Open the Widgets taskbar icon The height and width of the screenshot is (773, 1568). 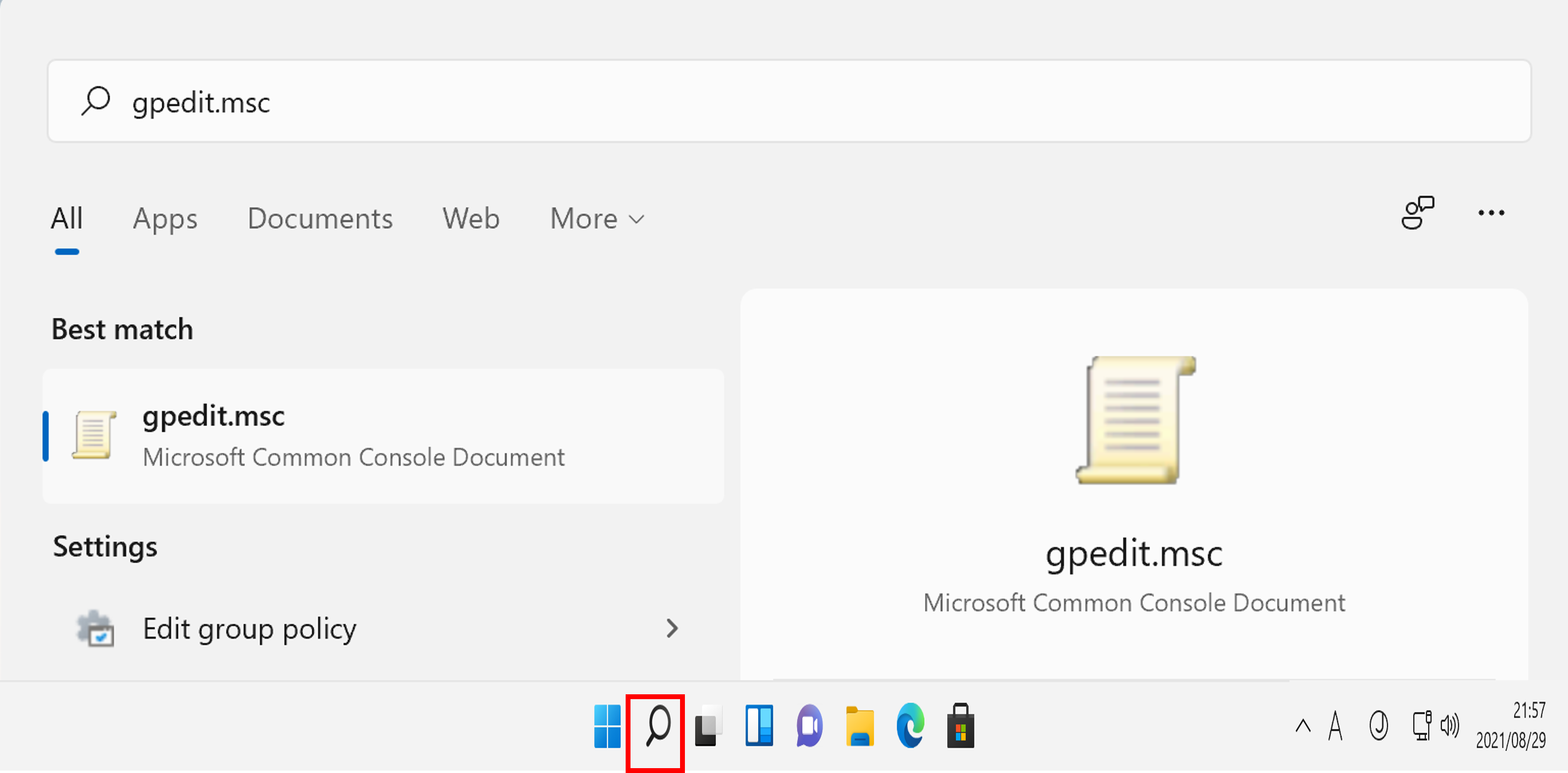tap(759, 725)
